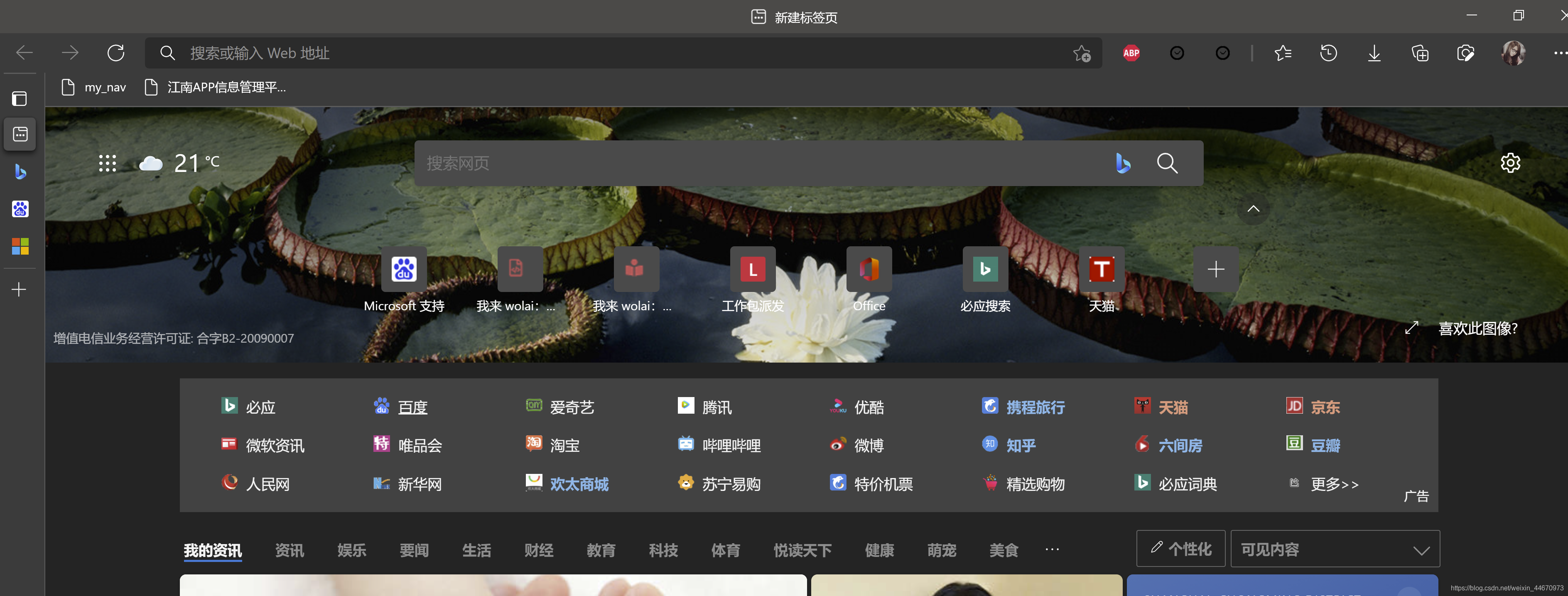Collapse quick links with chevron up
The image size is (1568, 596).
1253,209
